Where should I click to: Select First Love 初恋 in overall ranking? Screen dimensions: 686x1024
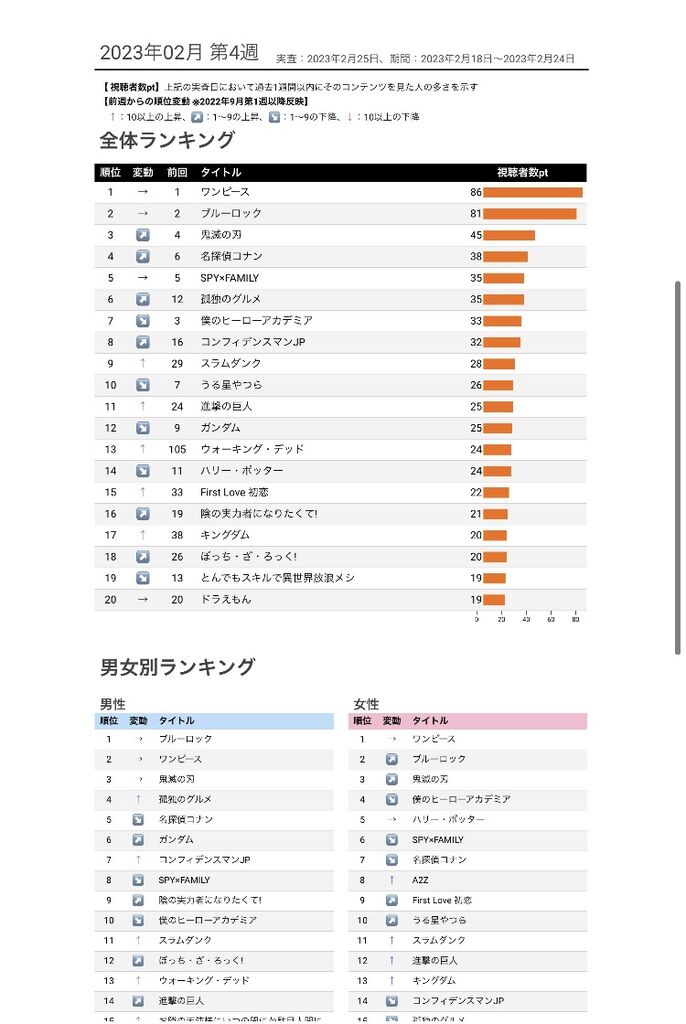pos(234,492)
